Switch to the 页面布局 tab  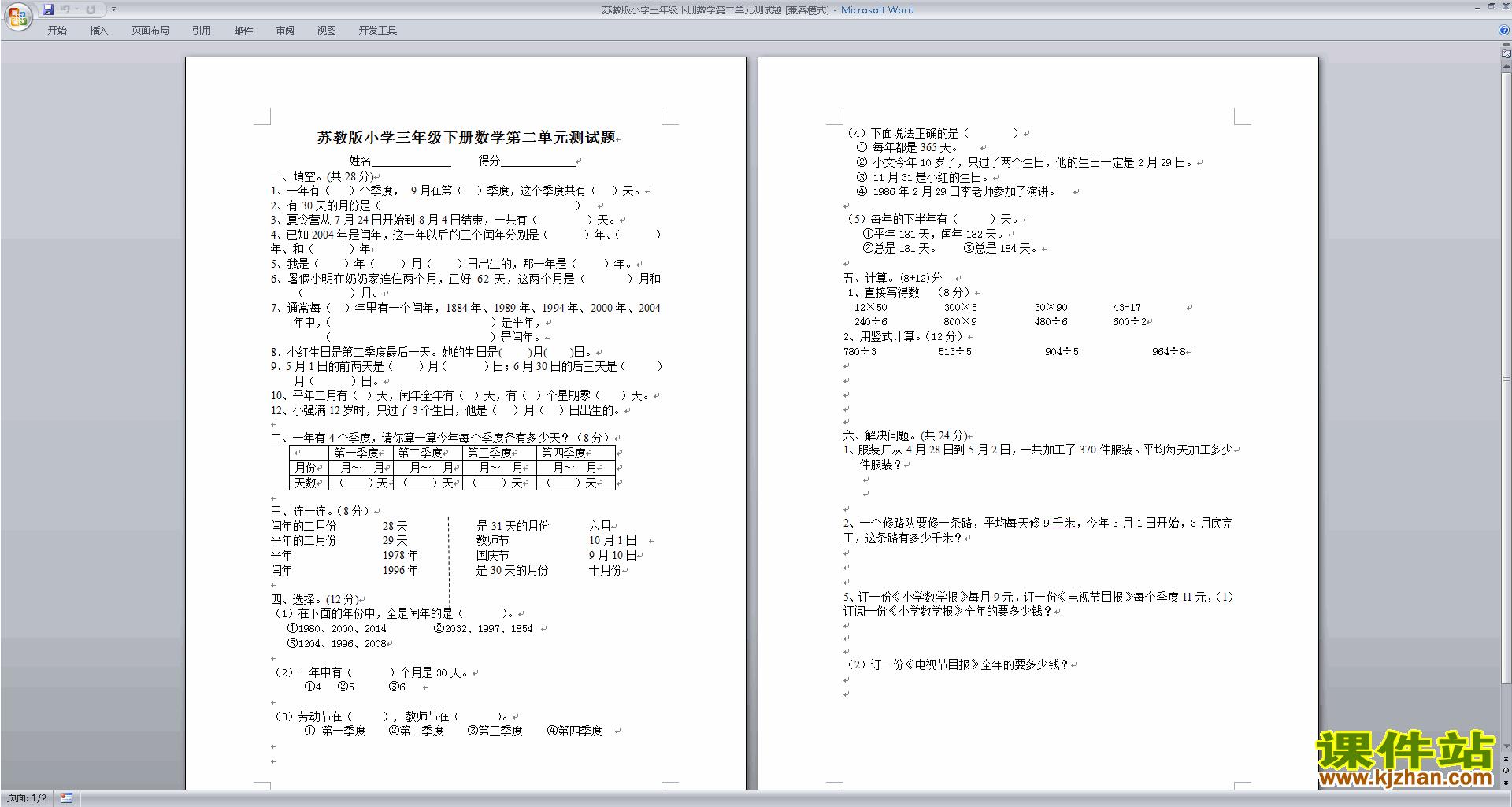point(150,31)
